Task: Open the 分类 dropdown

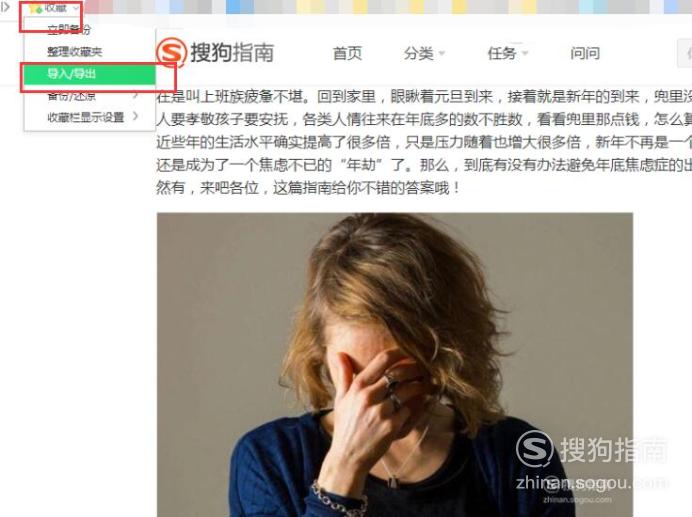Action: (x=424, y=53)
